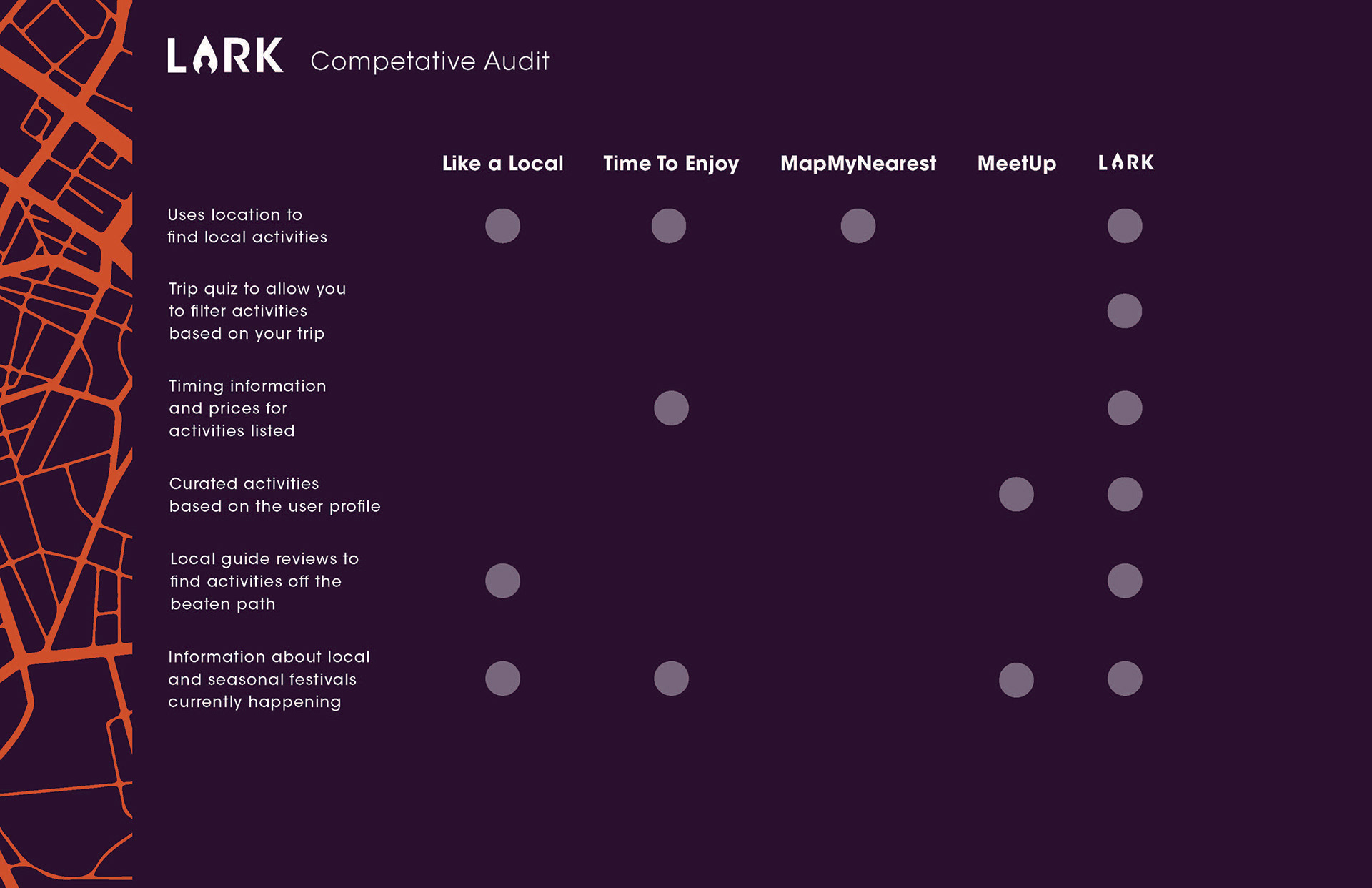Viewport: 1372px width, 888px height.
Task: Click the large LARK logo at top
Action: 225,55
